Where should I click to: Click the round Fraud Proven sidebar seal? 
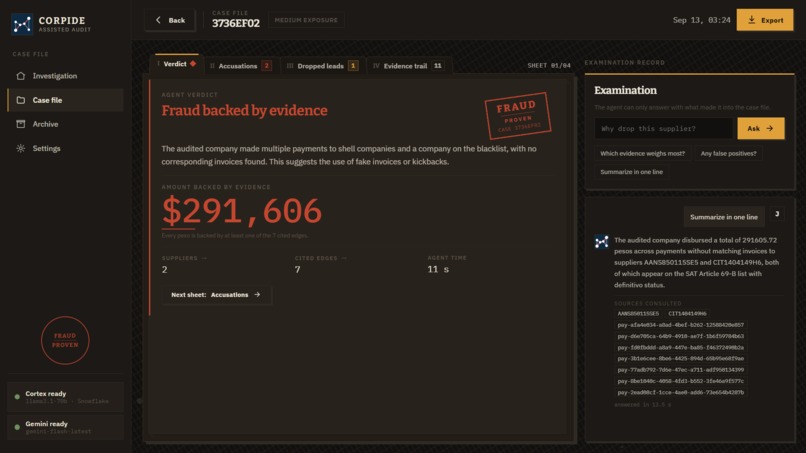(x=65, y=340)
